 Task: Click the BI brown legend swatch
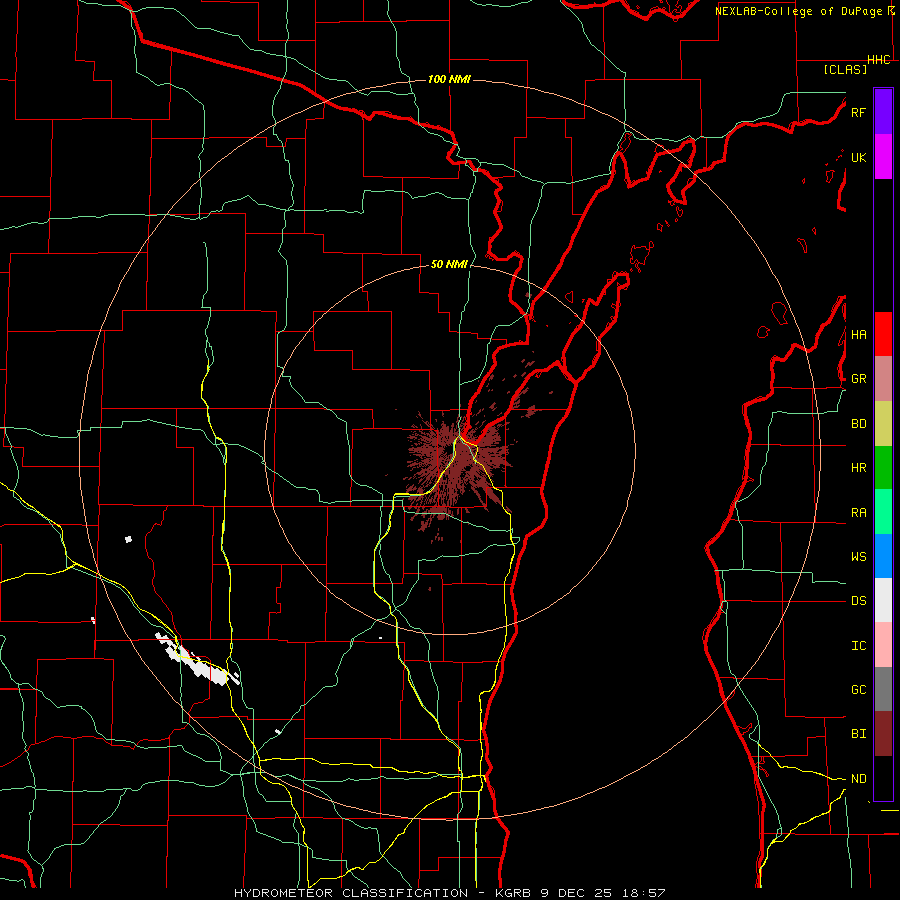tap(883, 734)
